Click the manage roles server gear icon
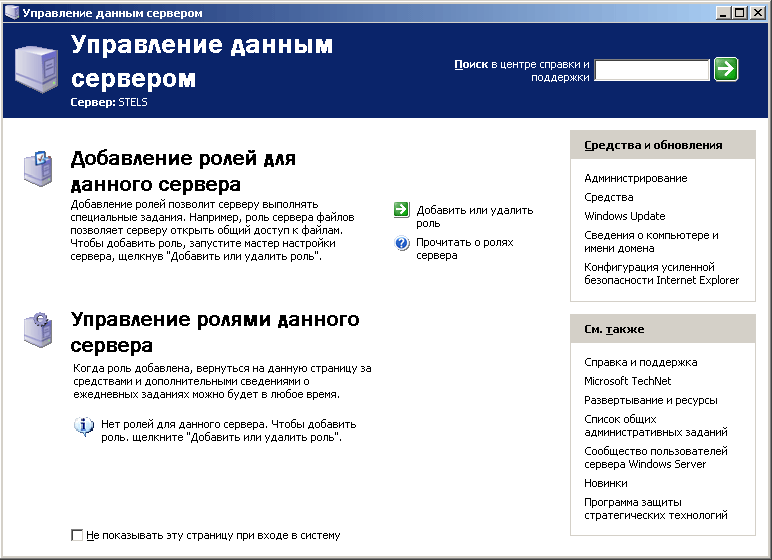 [x=38, y=330]
